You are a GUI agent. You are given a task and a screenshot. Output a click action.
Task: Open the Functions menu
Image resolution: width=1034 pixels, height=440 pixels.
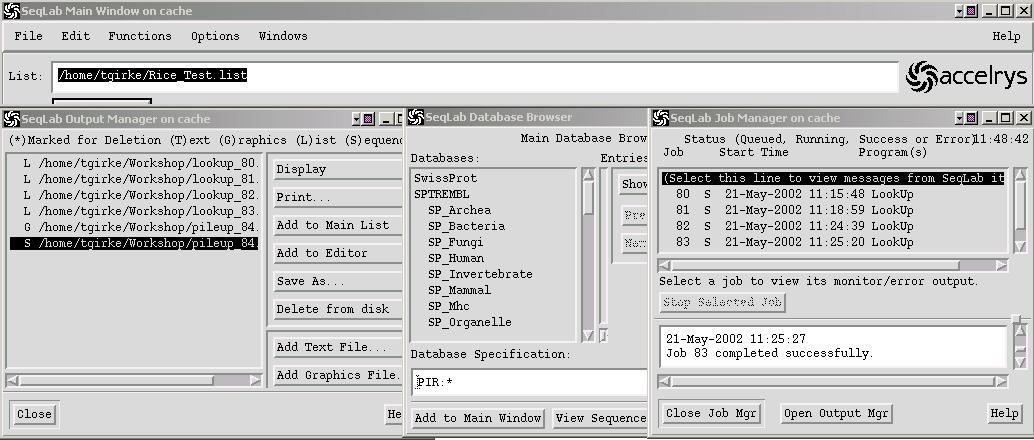pos(140,36)
